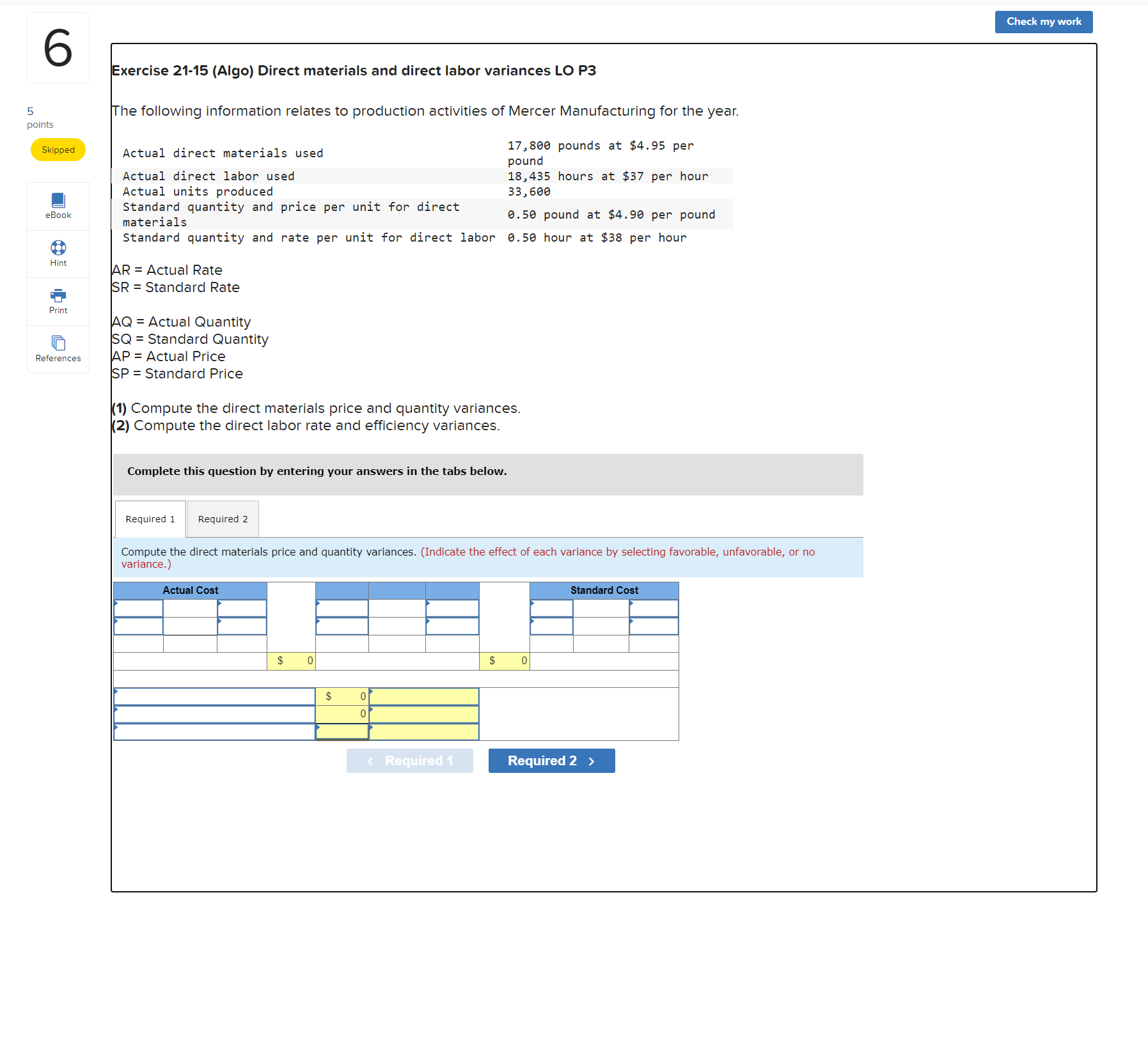The width and height of the screenshot is (1148, 1051).
Task: Choose favorable/unfavorable for second variance
Action: click(424, 714)
